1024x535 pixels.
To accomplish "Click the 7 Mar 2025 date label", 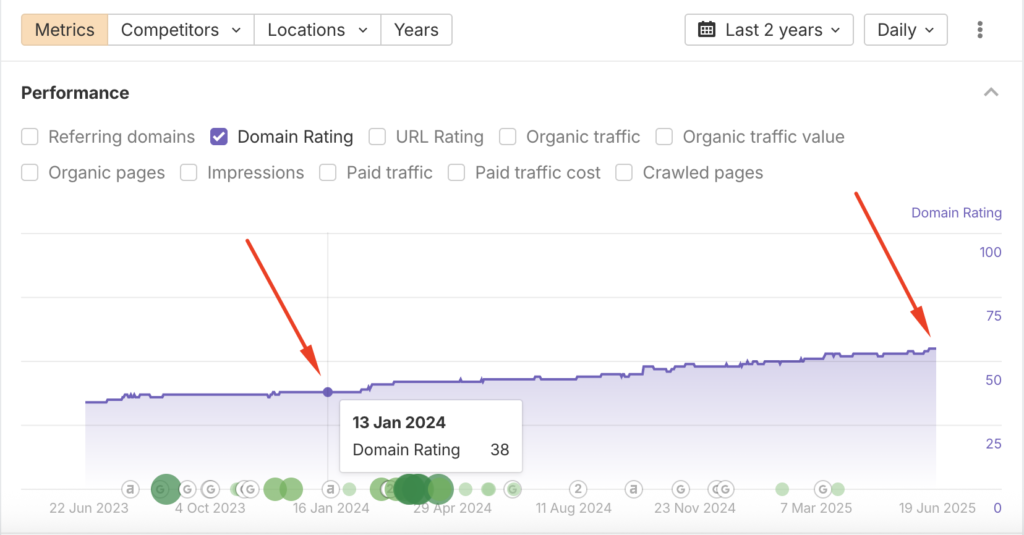I will click(816, 508).
